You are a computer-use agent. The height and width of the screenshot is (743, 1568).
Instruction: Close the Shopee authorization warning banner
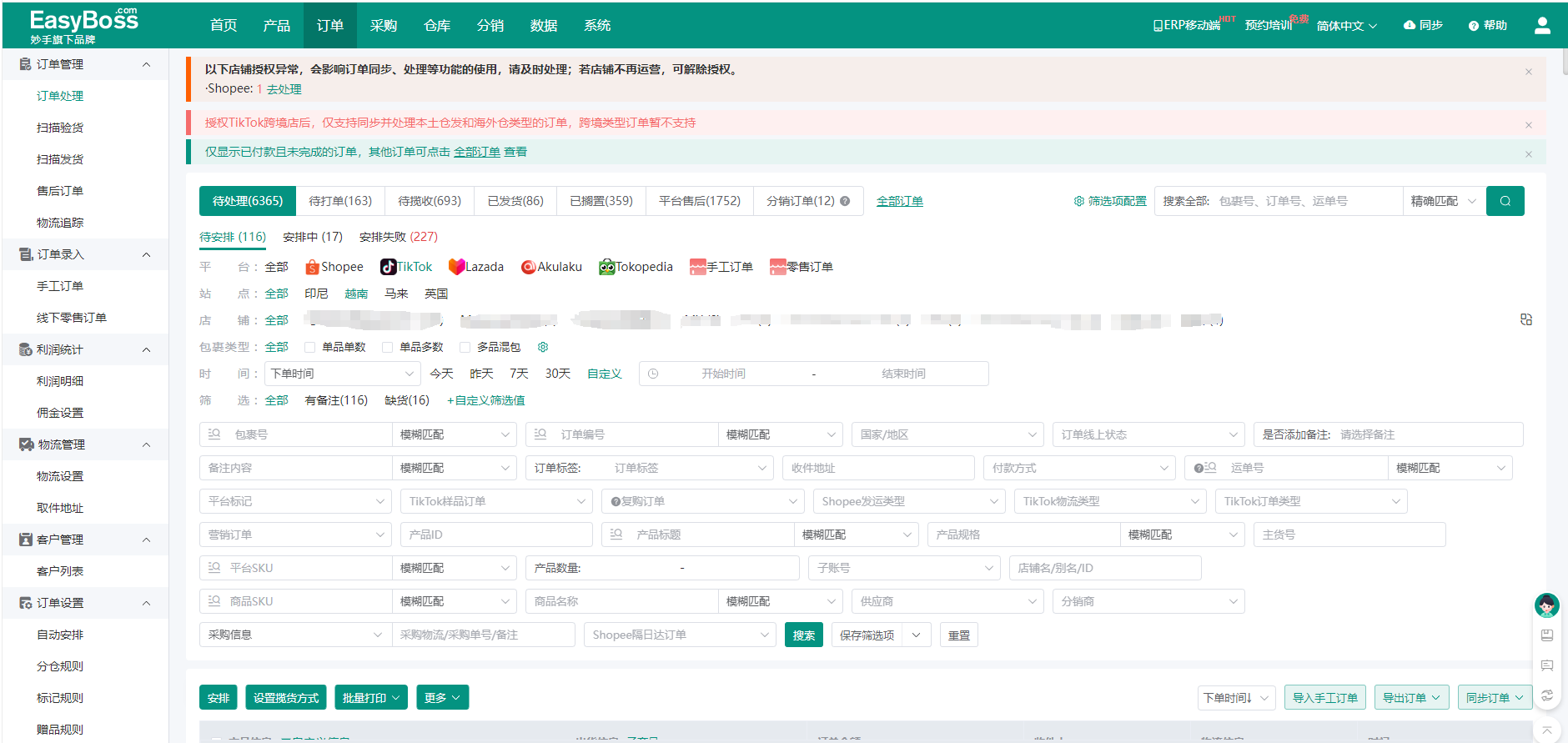tap(1529, 72)
